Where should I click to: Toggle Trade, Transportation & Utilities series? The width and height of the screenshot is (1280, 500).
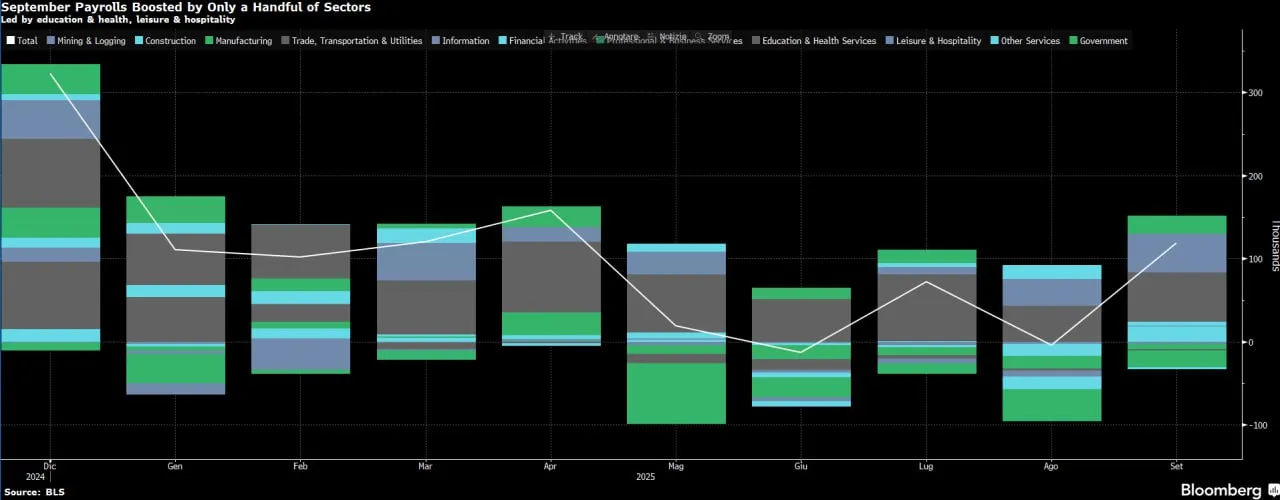pyautogui.click(x=353, y=41)
